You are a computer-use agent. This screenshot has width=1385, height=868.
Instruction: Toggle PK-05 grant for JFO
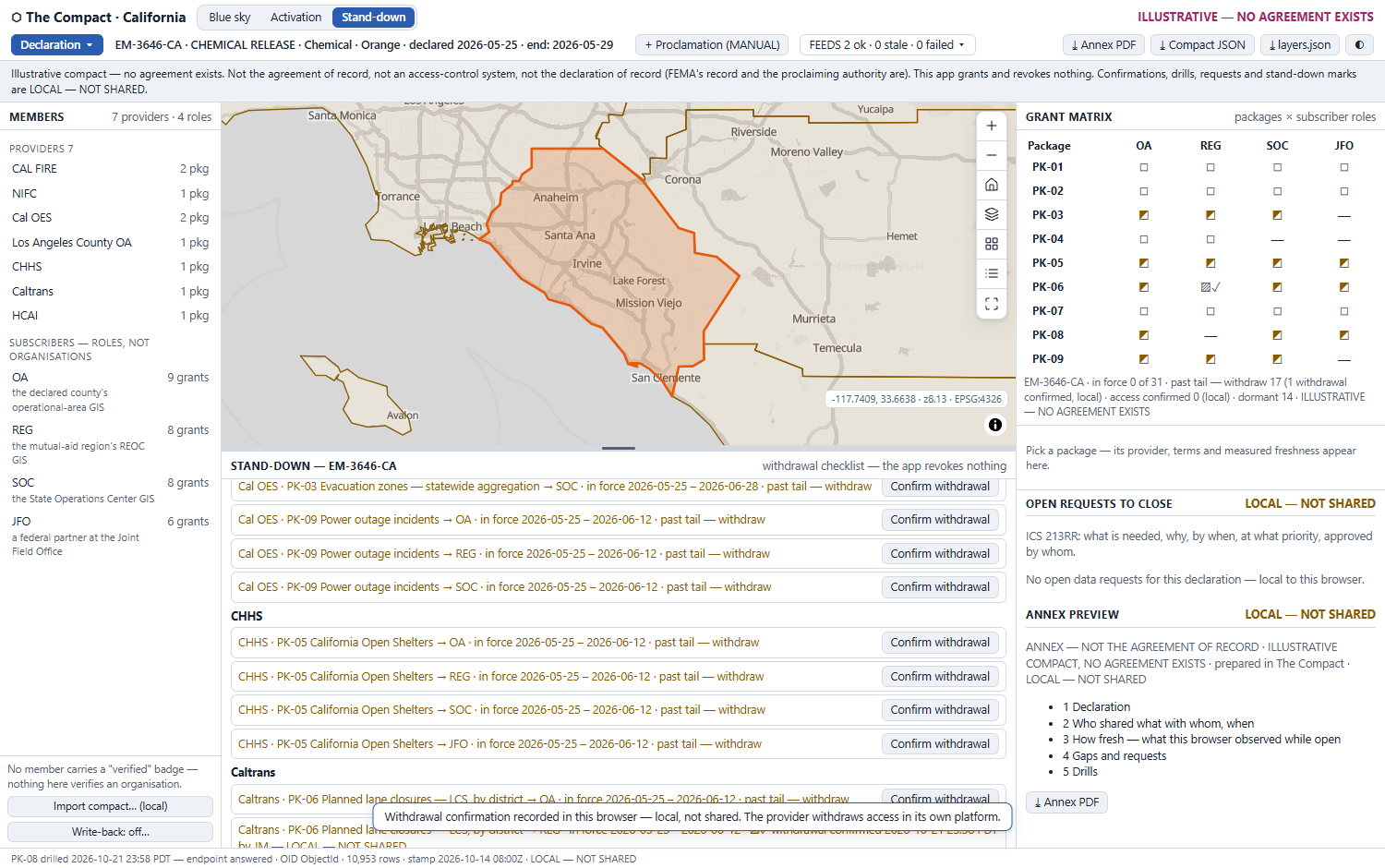1343,263
